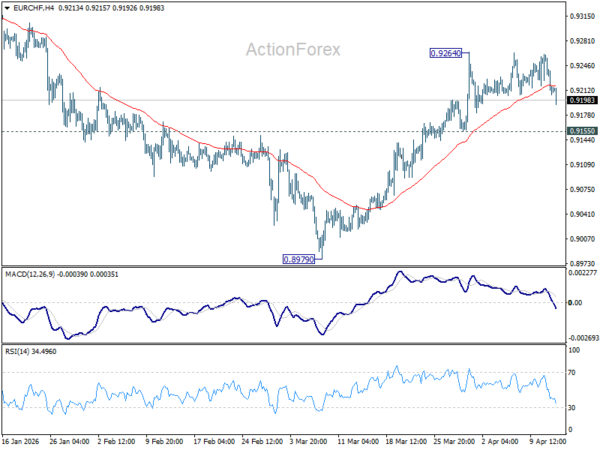Viewport: 600px width, 450px height.
Task: Select the 0.89790 low price label
Action: point(299,259)
